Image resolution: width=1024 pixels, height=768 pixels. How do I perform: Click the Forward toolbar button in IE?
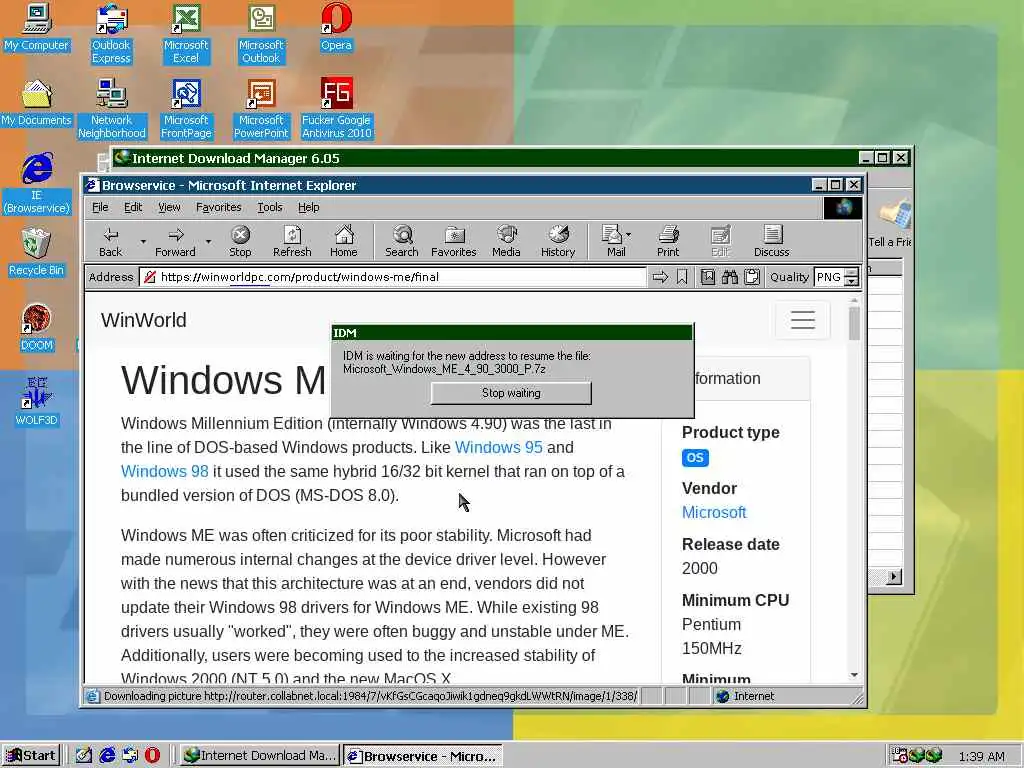175,241
